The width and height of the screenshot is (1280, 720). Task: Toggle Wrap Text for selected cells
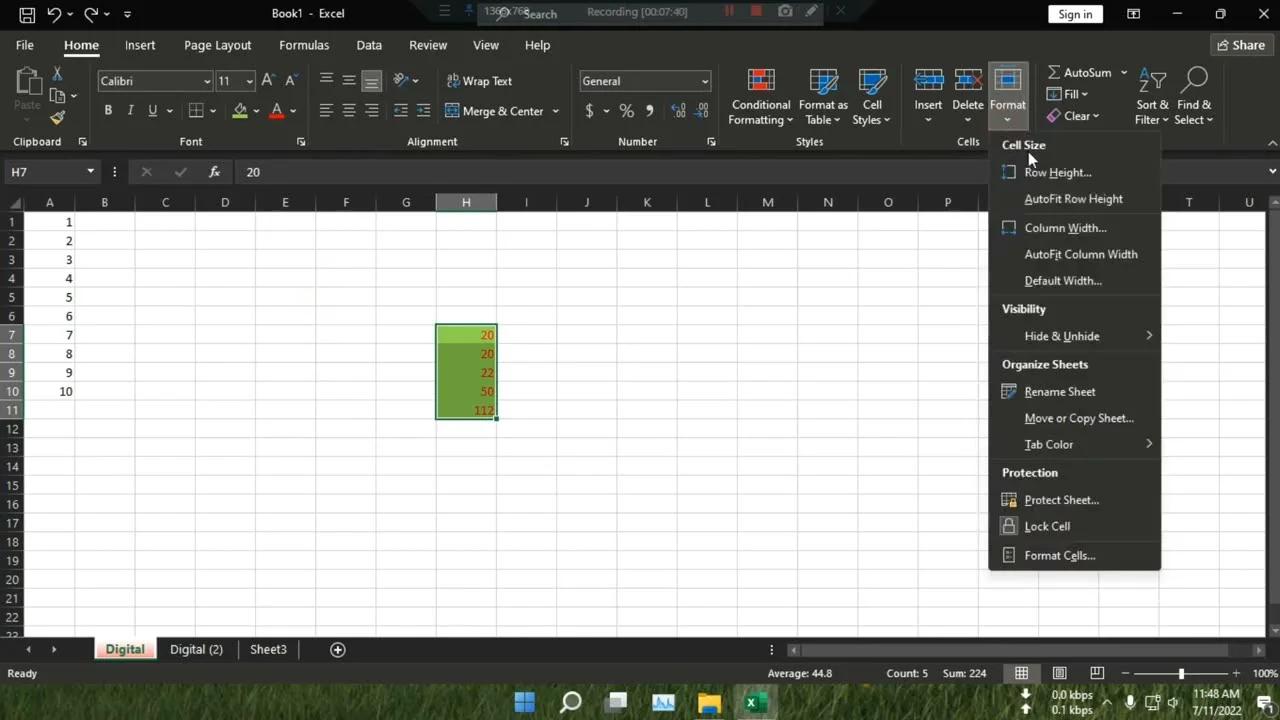(x=479, y=81)
